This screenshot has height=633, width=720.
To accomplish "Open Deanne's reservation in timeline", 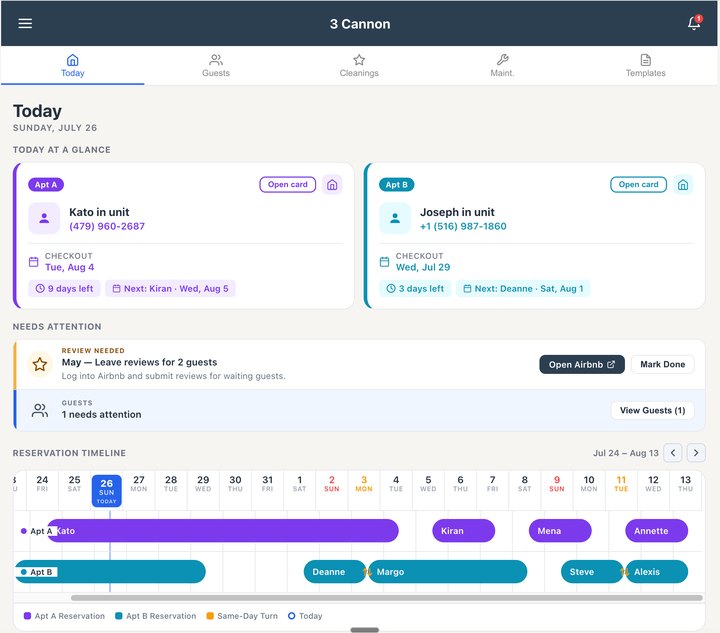I will (335, 572).
